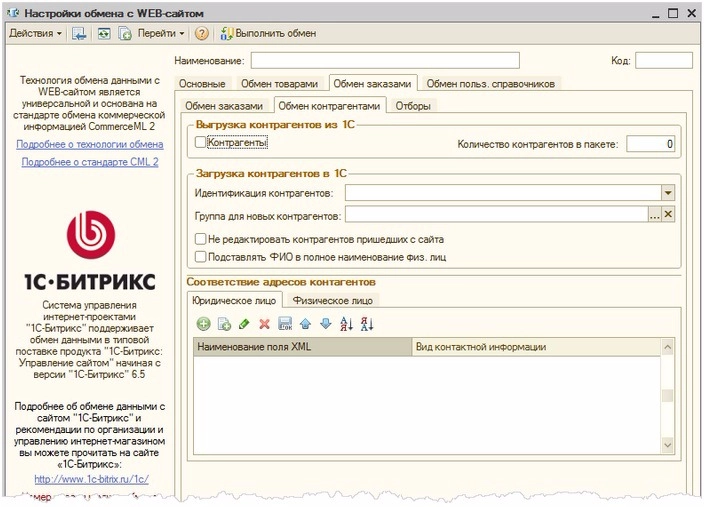Click the find-in-list toolbar icon
The height and width of the screenshot is (507, 704).
pyautogui.click(x=79, y=33)
